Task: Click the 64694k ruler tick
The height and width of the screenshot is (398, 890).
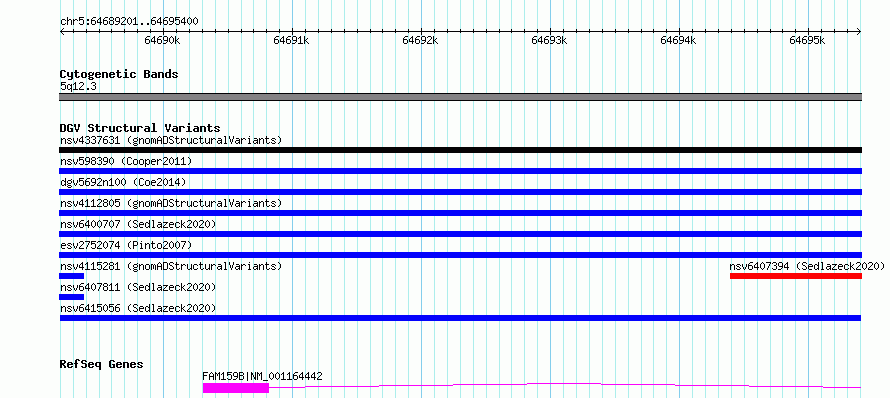Action: (x=679, y=40)
